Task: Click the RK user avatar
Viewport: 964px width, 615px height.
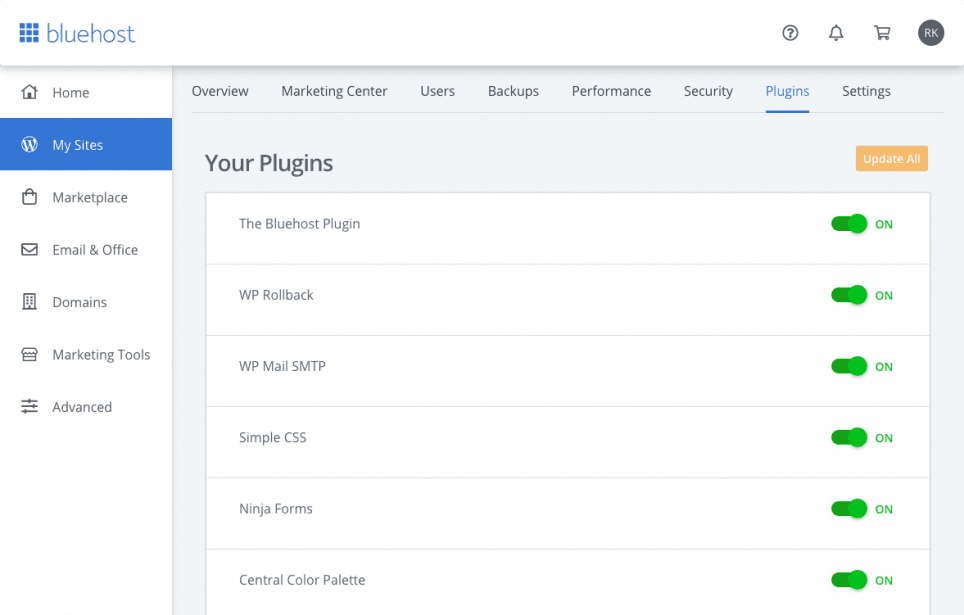Action: tap(930, 33)
